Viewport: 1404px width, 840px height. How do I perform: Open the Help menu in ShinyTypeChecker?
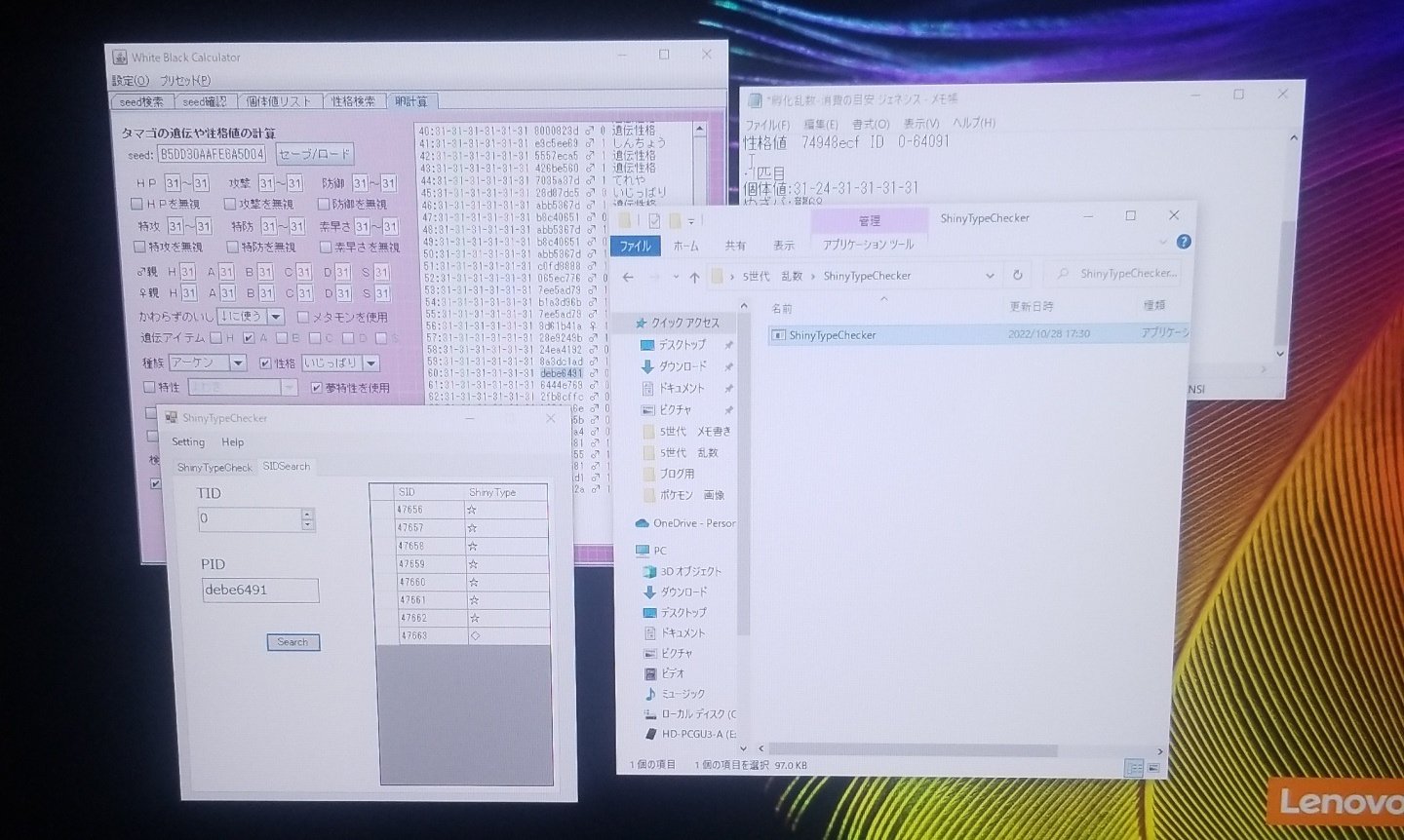point(232,442)
